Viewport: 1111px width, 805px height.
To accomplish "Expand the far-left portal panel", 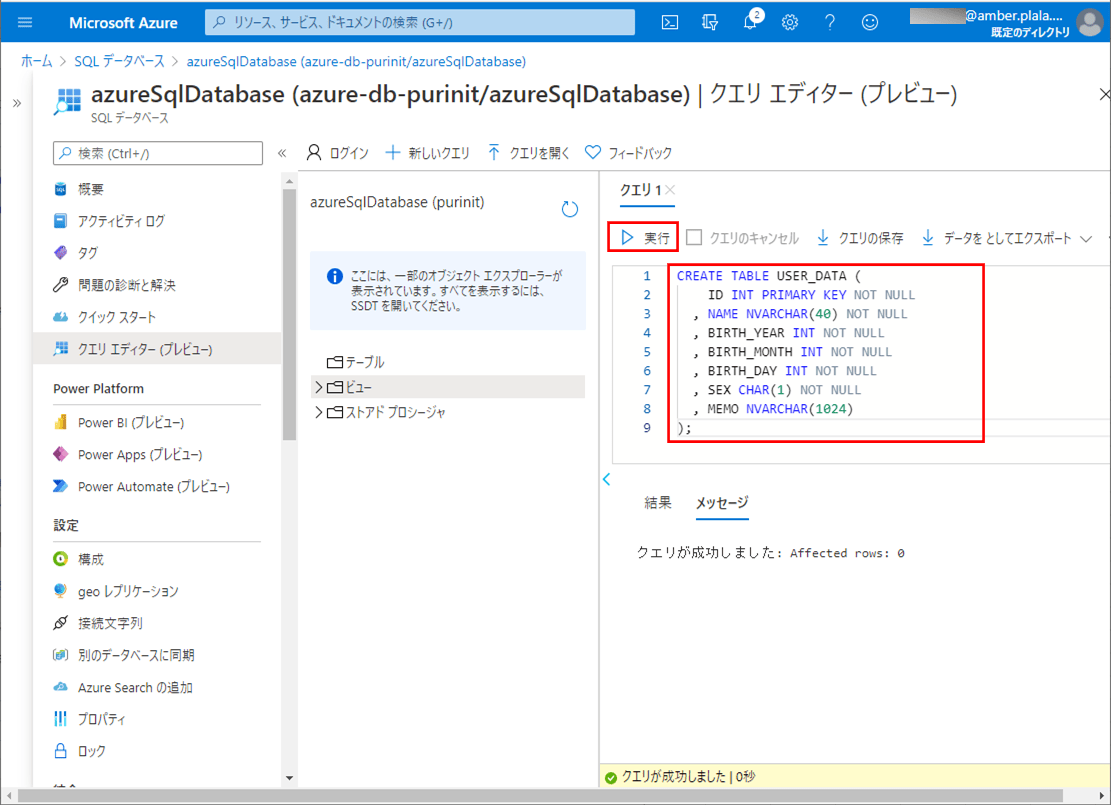I will (16, 103).
